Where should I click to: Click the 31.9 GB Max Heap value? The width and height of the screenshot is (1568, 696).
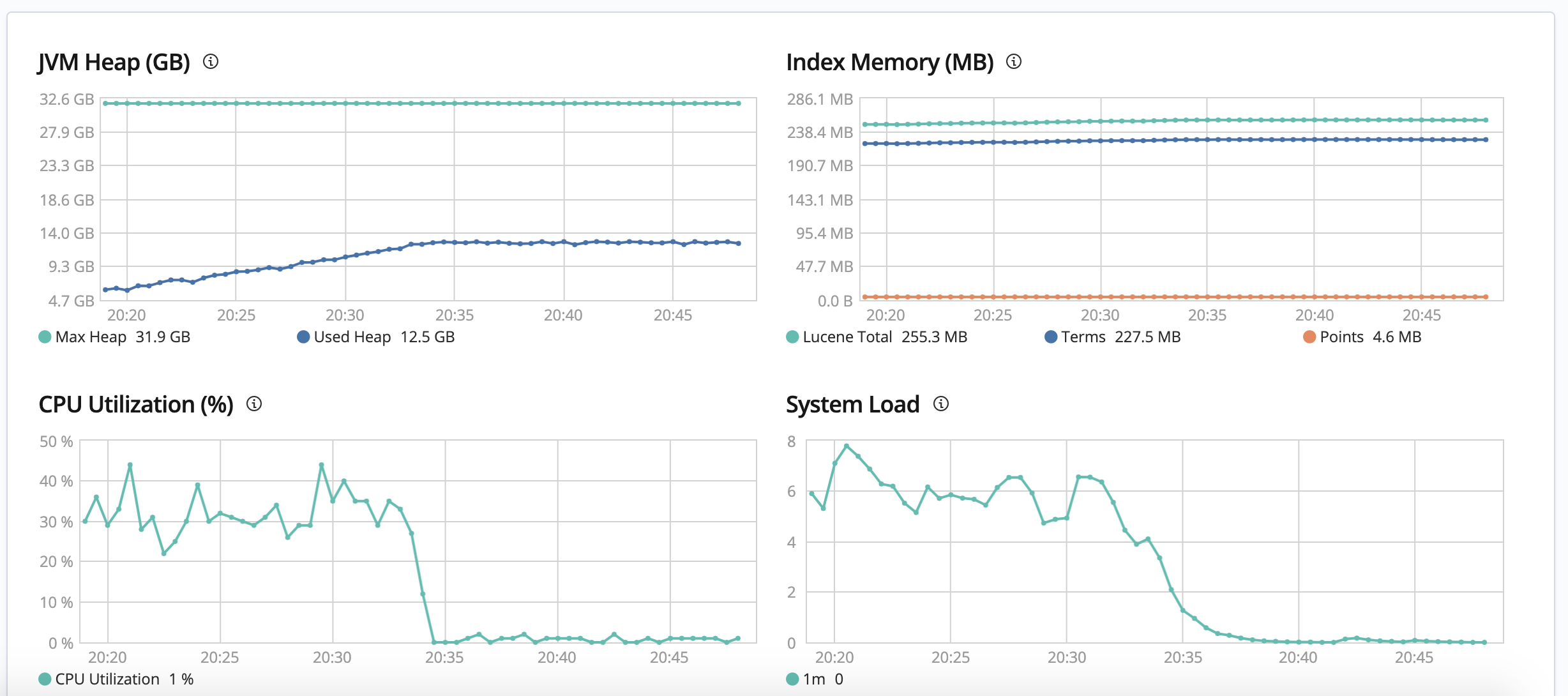click(163, 337)
